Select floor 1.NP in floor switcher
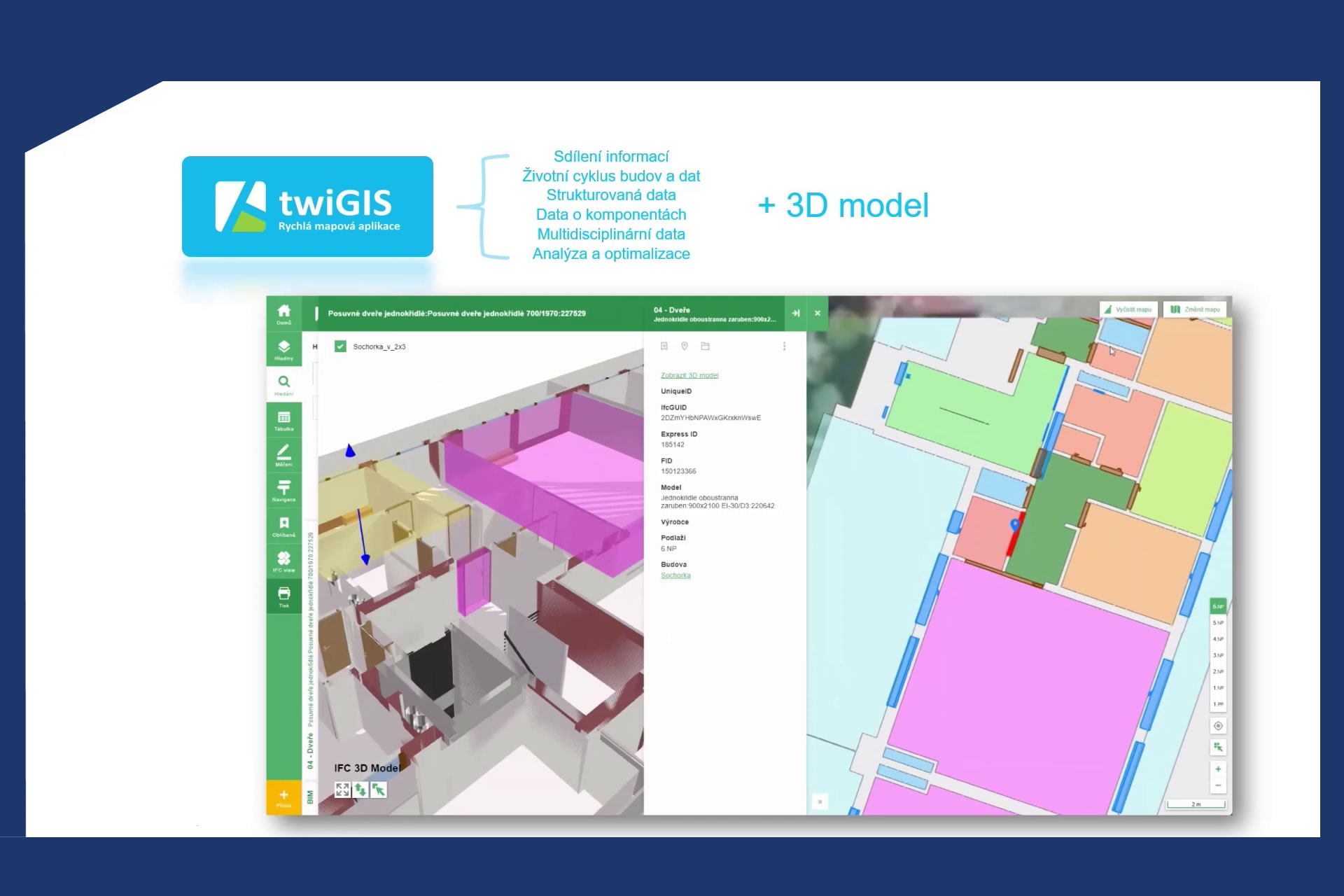This screenshot has height=896, width=1344. pyautogui.click(x=1218, y=688)
